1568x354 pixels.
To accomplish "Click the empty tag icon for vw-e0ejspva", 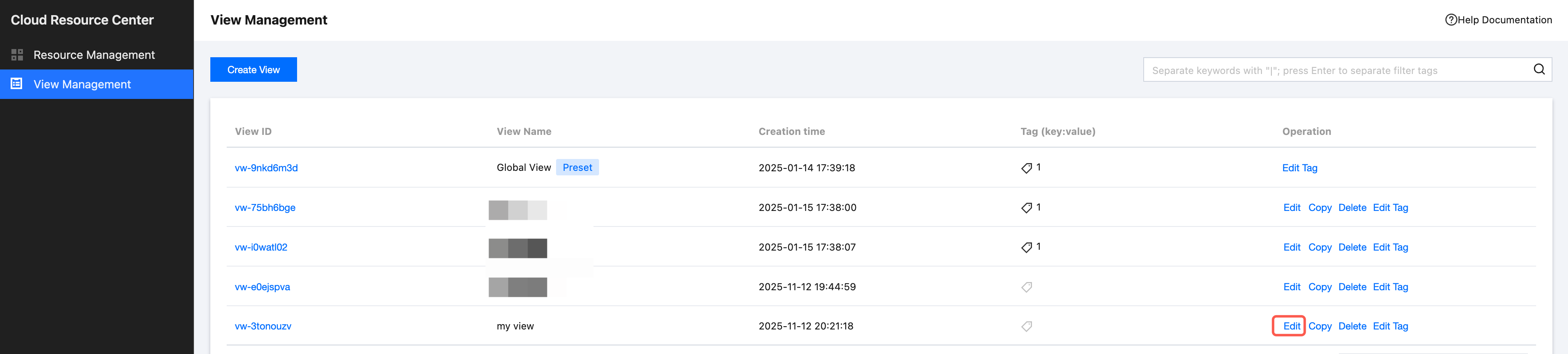I will tap(1026, 287).
